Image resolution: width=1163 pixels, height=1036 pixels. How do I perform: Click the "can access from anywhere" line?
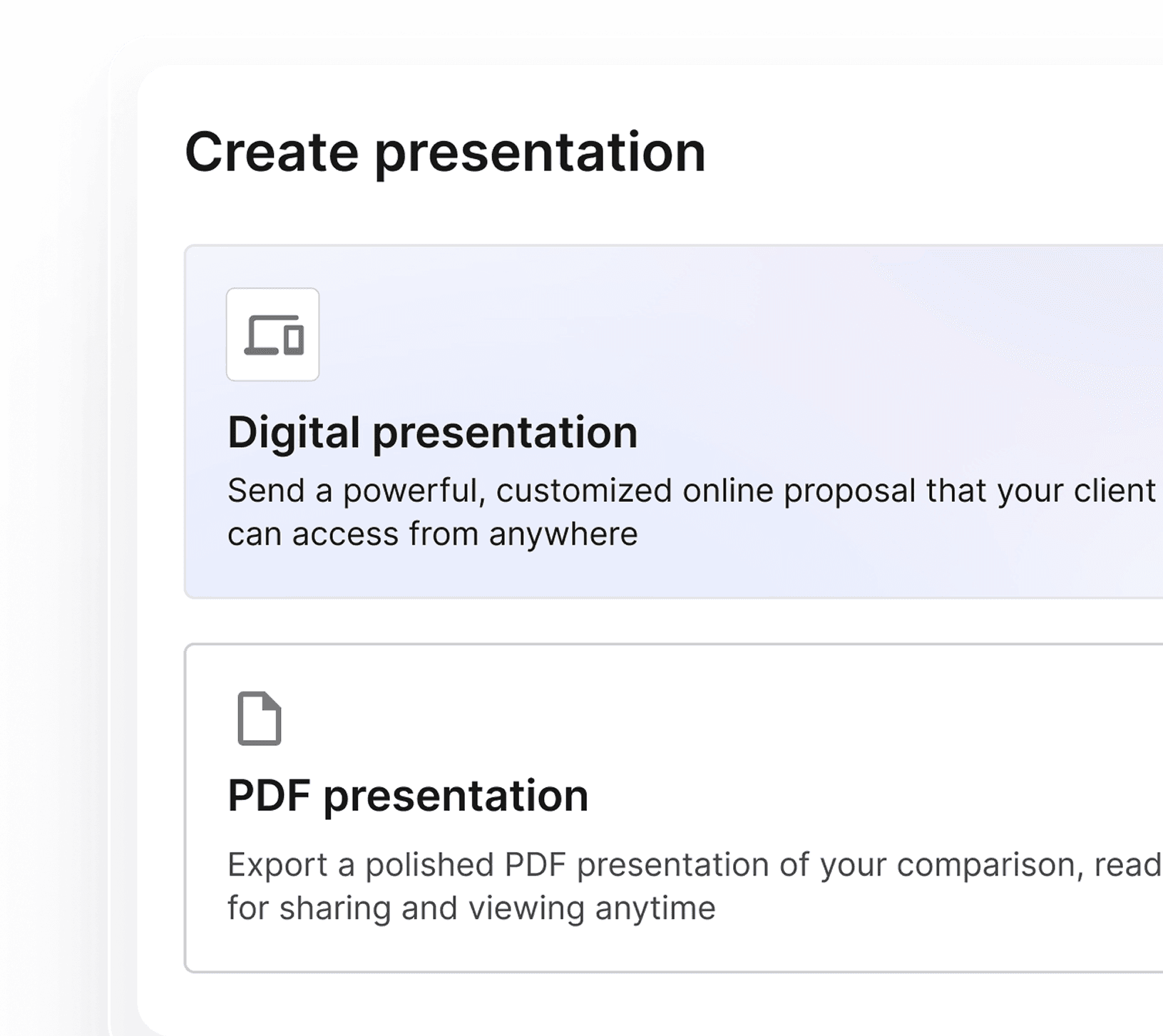(x=432, y=534)
